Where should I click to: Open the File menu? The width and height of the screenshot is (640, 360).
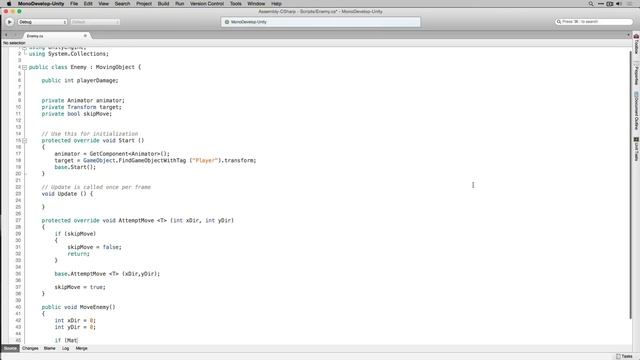pos(74,4)
